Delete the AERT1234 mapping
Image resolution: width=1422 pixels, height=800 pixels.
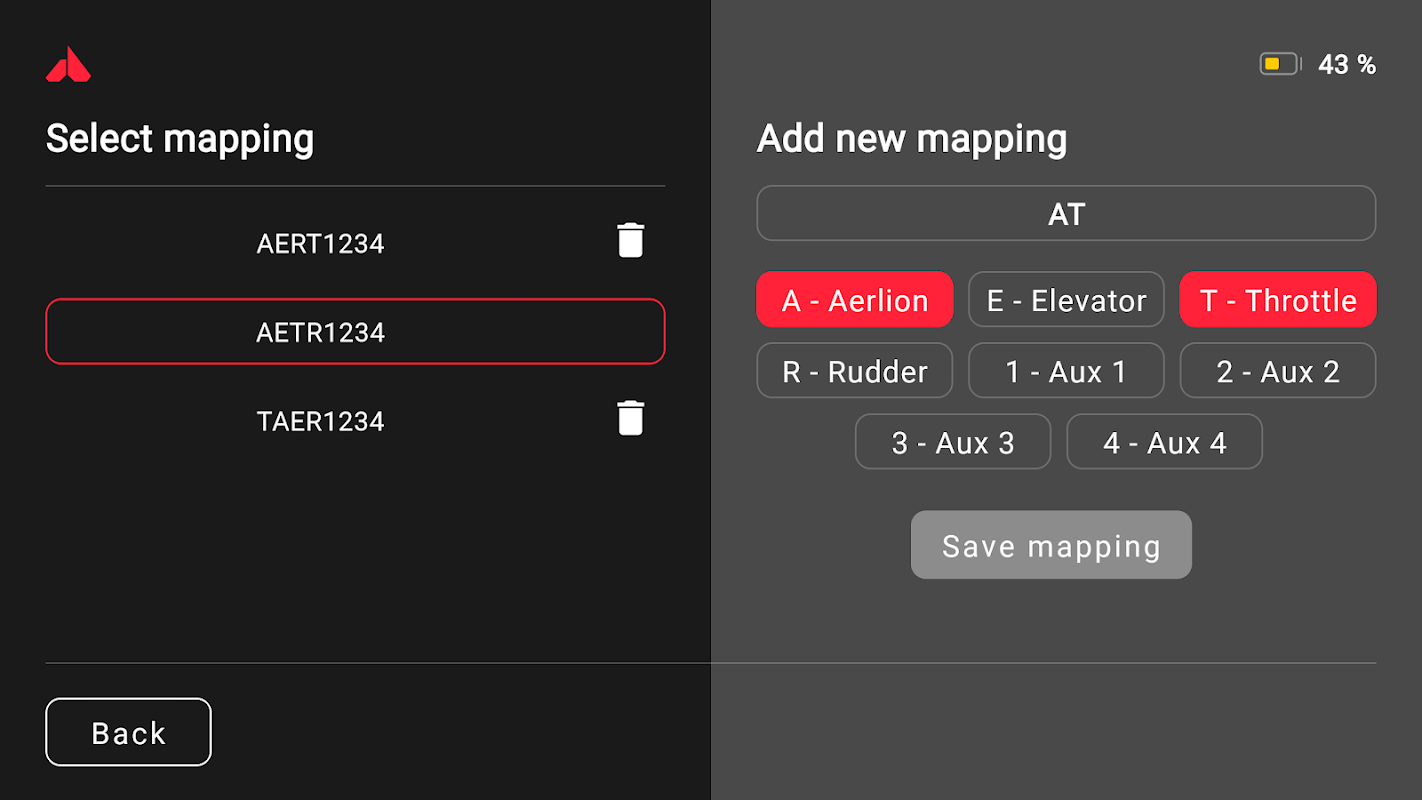[630, 241]
